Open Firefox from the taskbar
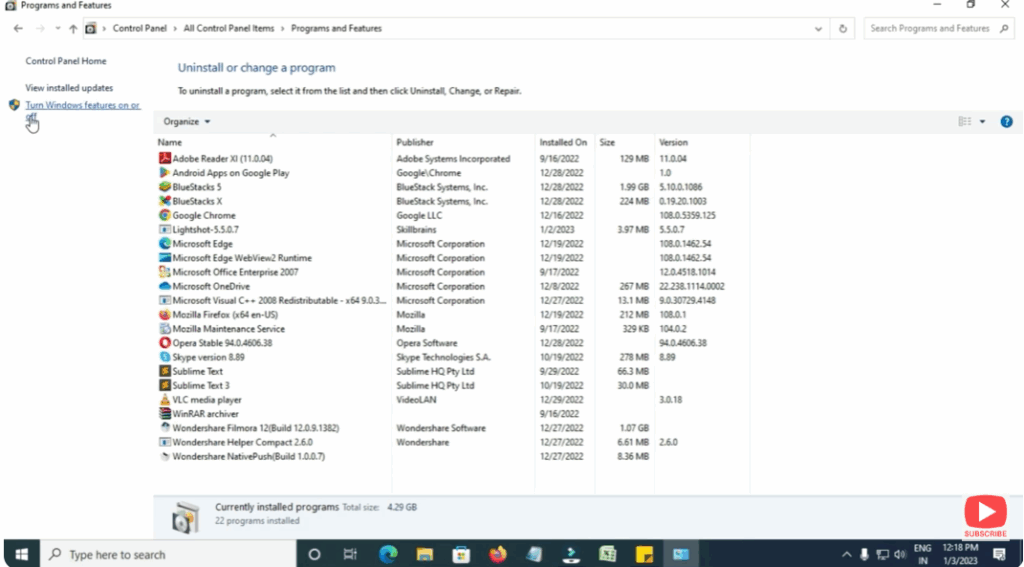Image resolution: width=1024 pixels, height=567 pixels. 498,554
